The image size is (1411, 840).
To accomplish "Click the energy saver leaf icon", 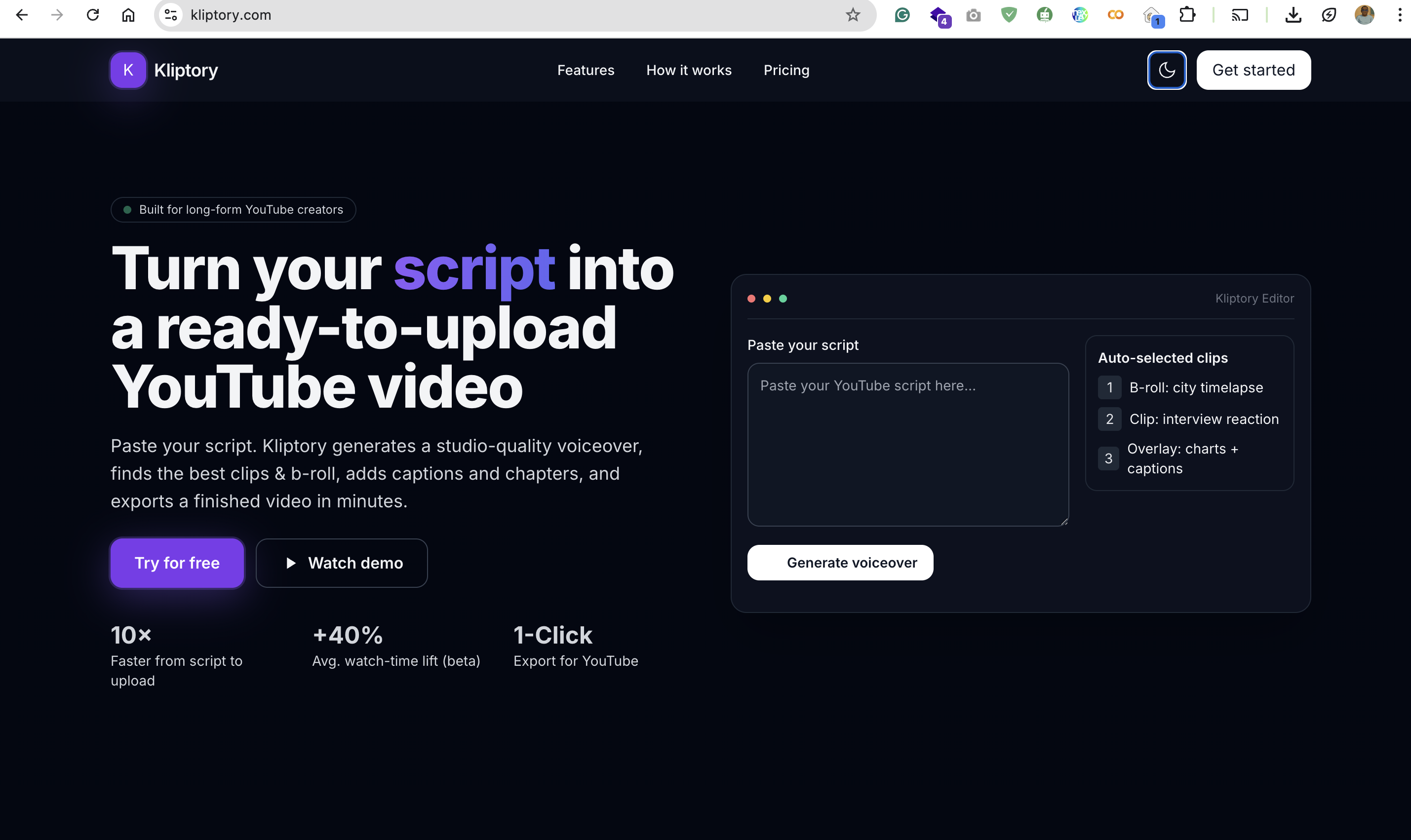I will 1330,15.
